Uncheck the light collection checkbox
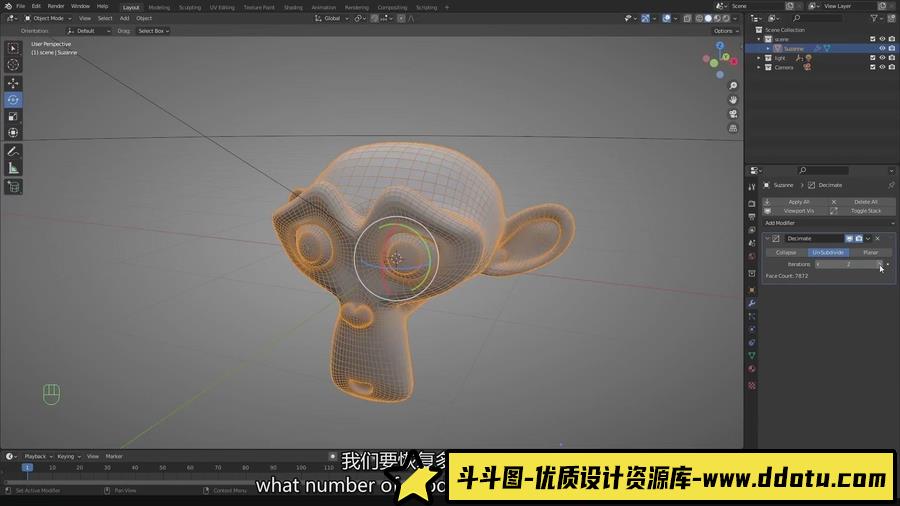This screenshot has width=900, height=506. (x=873, y=58)
